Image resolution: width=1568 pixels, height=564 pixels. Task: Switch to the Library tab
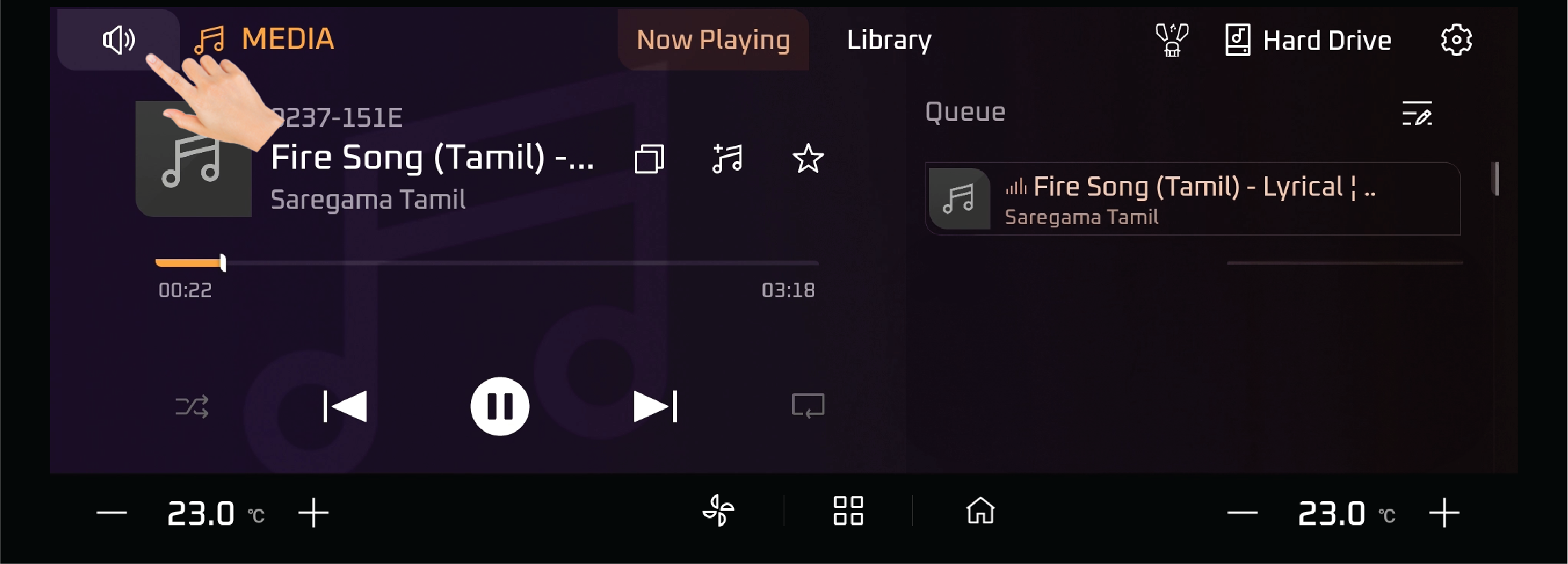point(889,40)
